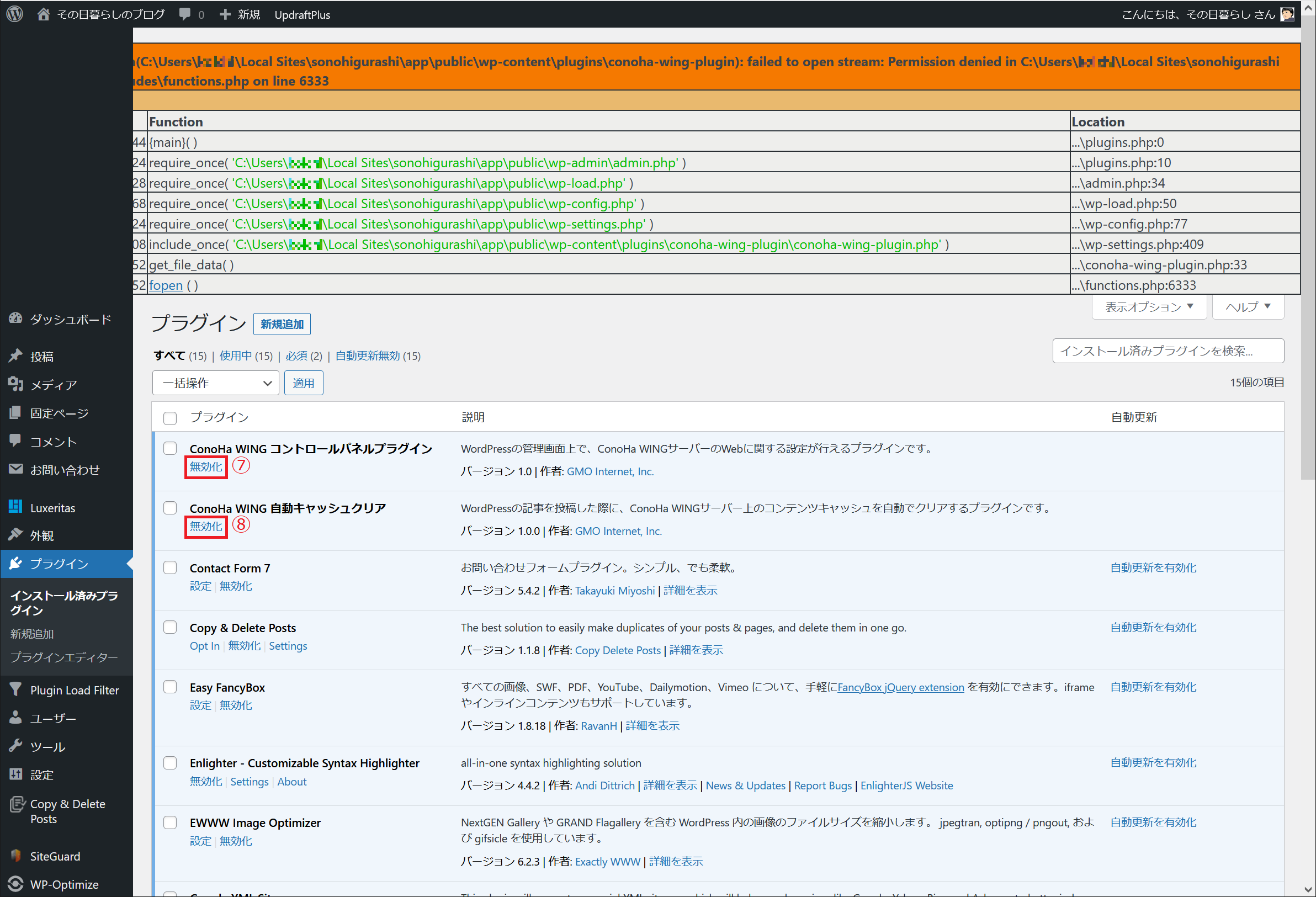Deactivate ConoHa WING コントロールパネルプラグイン via 無効化
This screenshot has width=1316, height=897.
206,467
